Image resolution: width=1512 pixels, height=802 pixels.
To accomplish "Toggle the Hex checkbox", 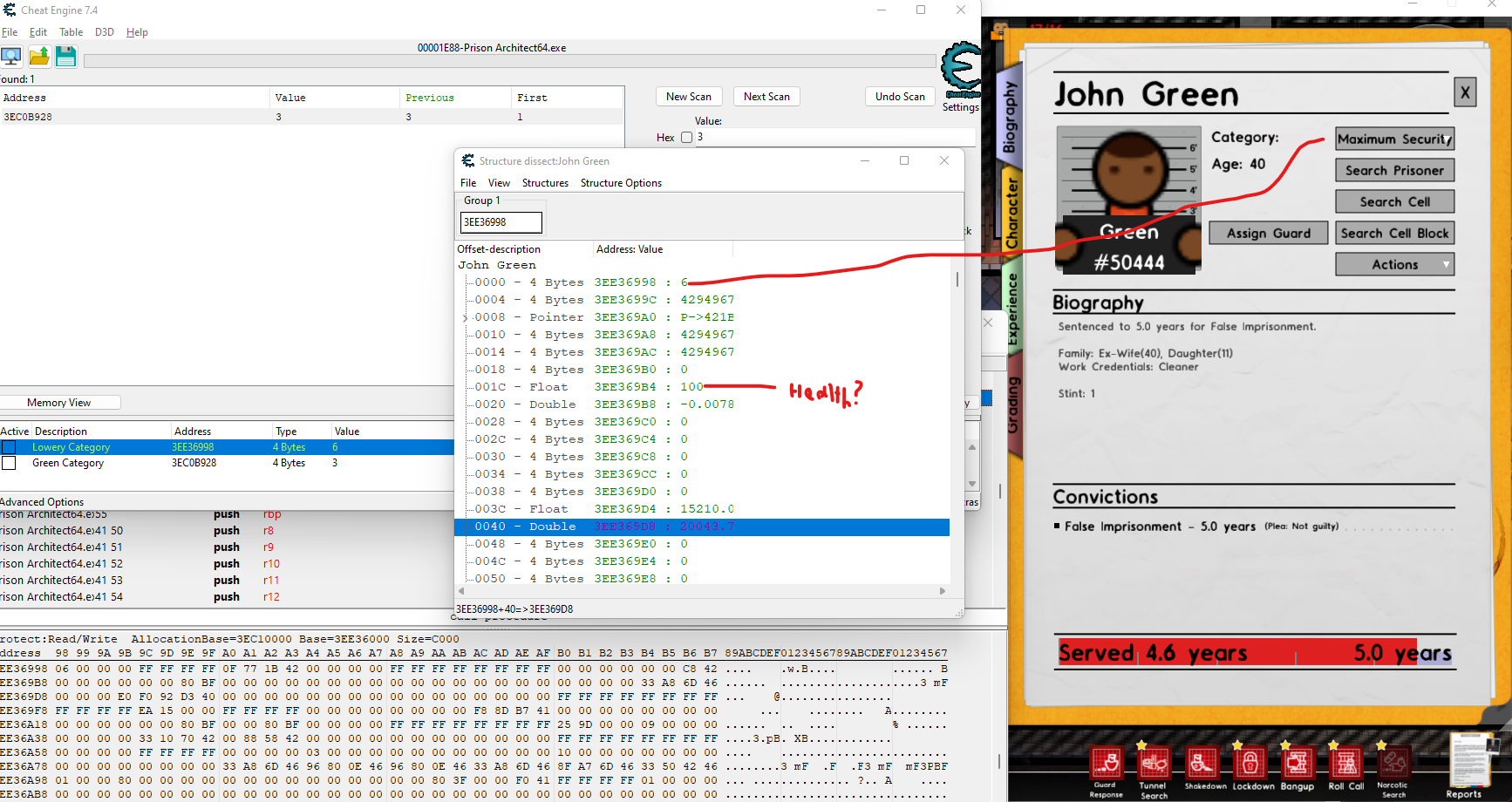I will point(686,138).
